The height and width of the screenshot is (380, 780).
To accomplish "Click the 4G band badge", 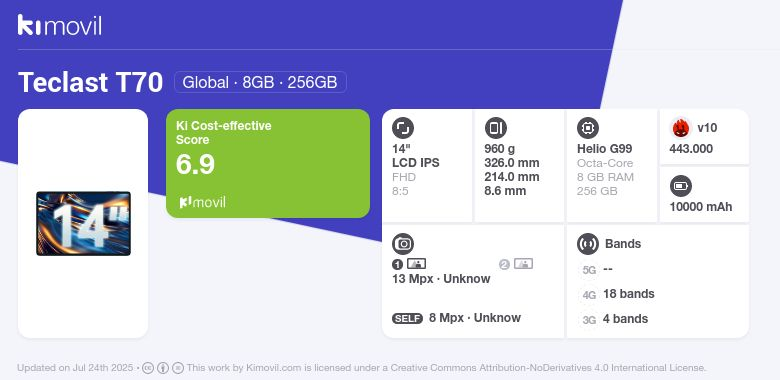I will 589,295.
